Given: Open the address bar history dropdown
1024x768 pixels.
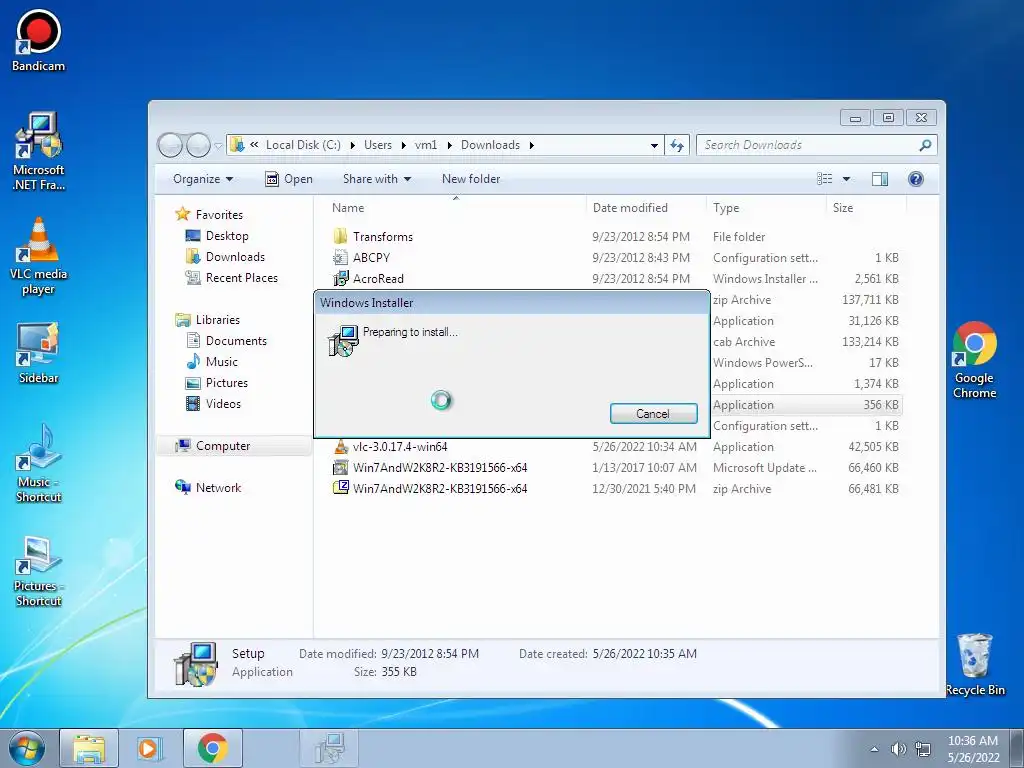Looking at the screenshot, I should tap(654, 146).
